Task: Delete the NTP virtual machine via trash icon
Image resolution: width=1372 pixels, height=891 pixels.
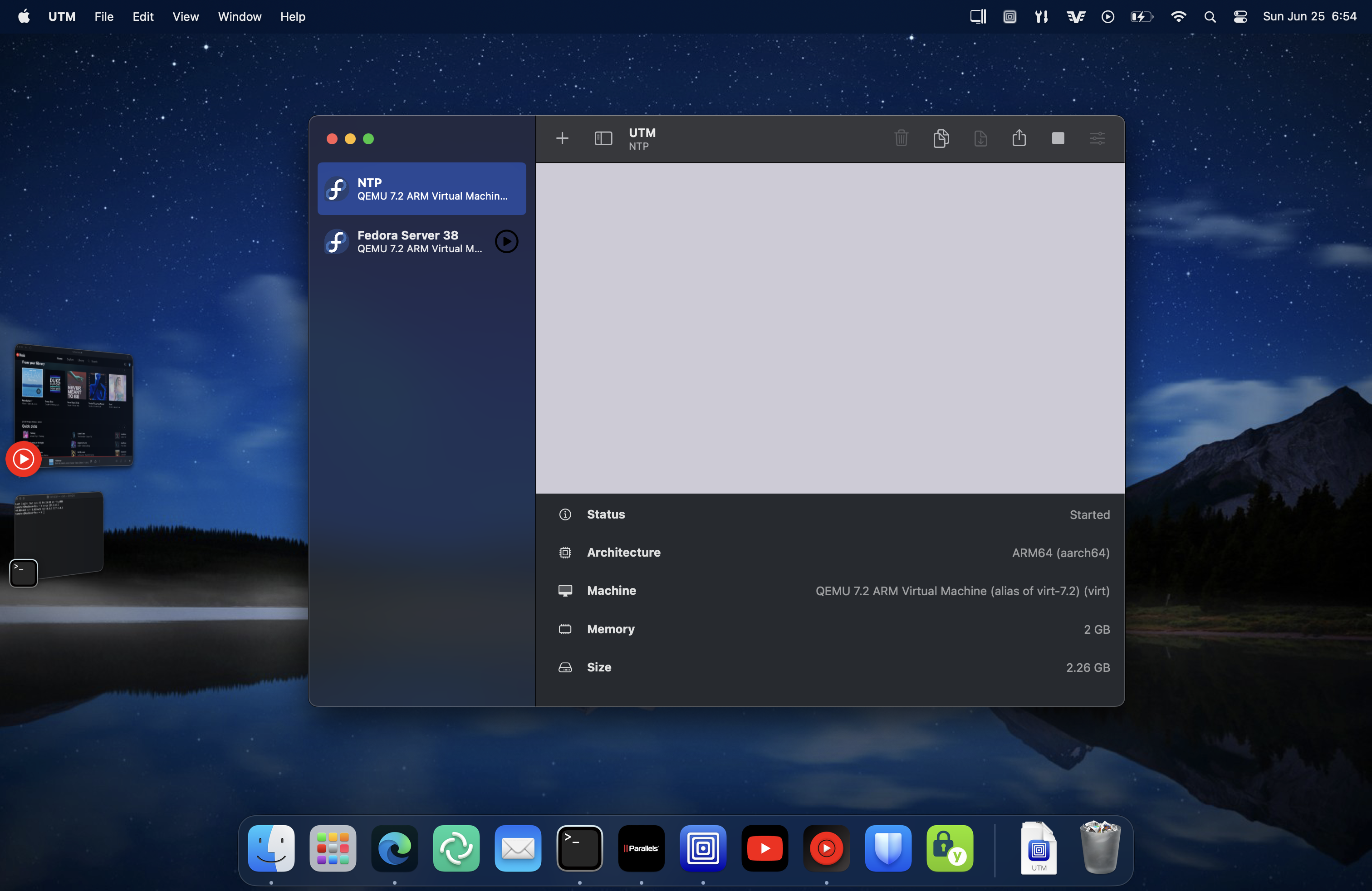Action: coord(901,138)
